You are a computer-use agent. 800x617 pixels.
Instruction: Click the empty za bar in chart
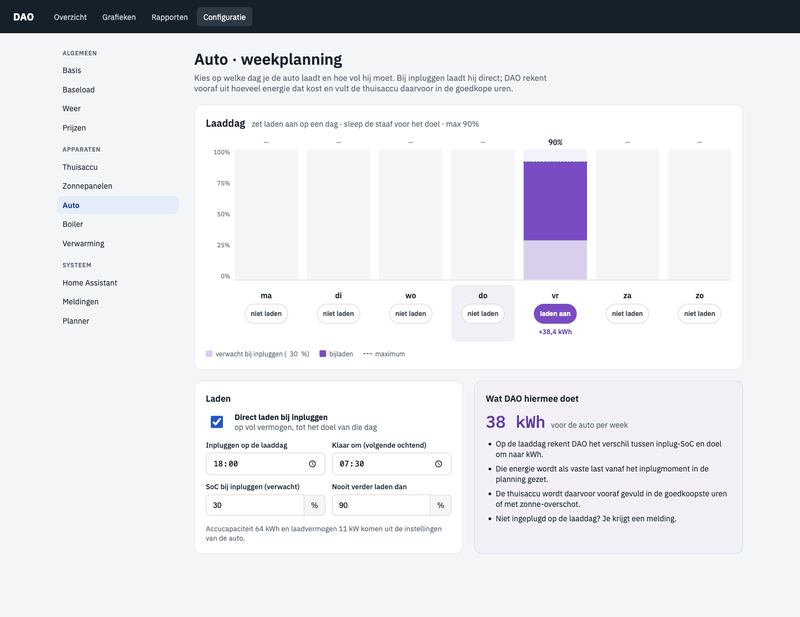pos(627,214)
